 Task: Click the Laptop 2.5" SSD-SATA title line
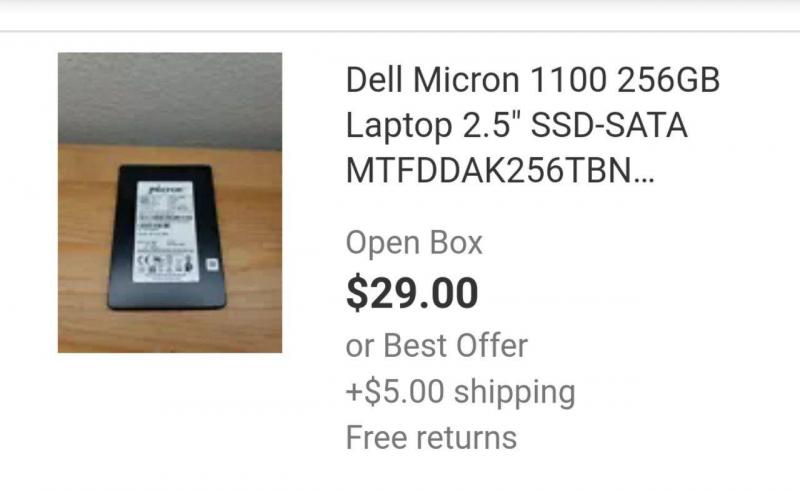click(x=516, y=126)
